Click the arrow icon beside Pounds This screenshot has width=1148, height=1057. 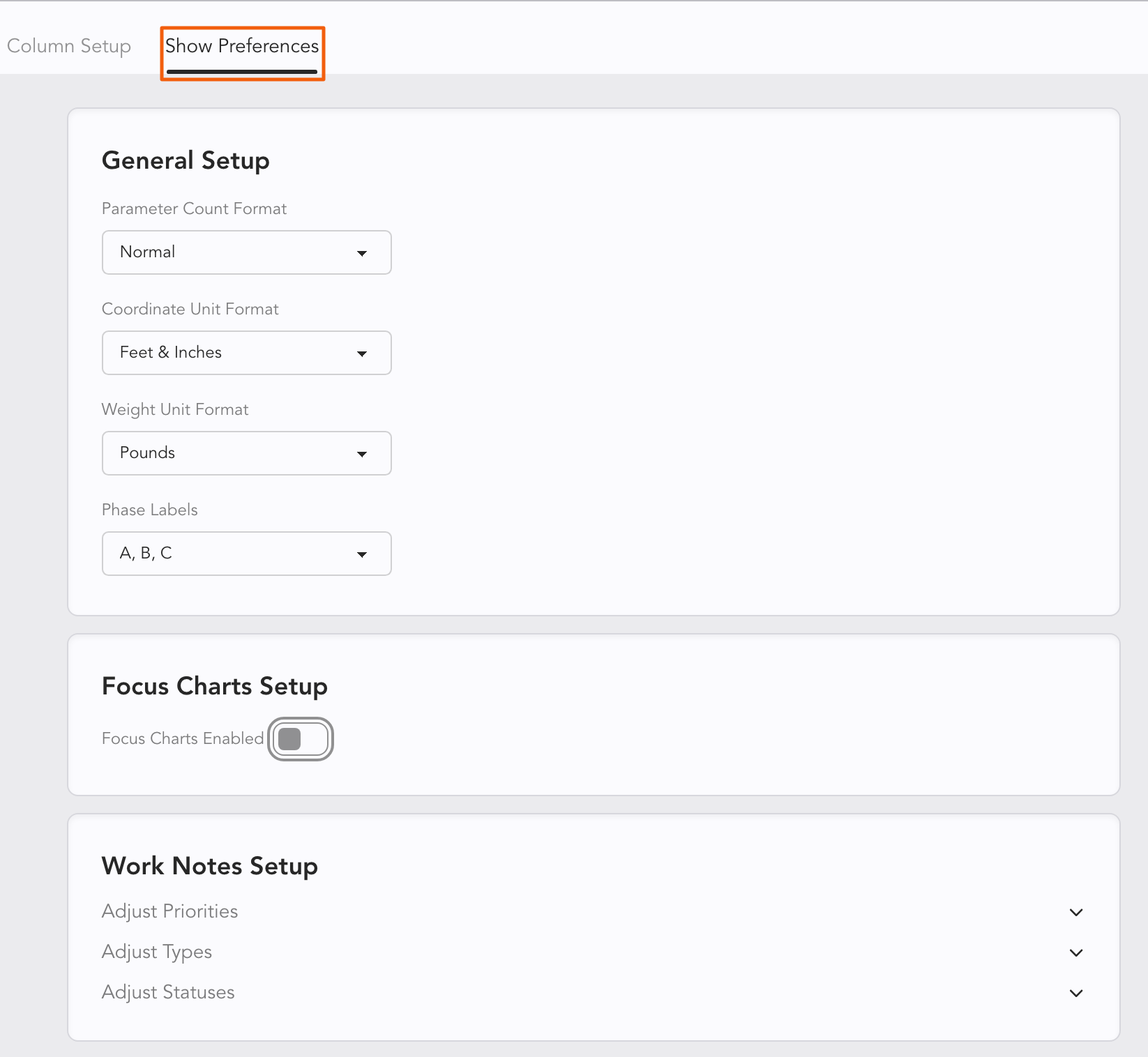pos(361,454)
